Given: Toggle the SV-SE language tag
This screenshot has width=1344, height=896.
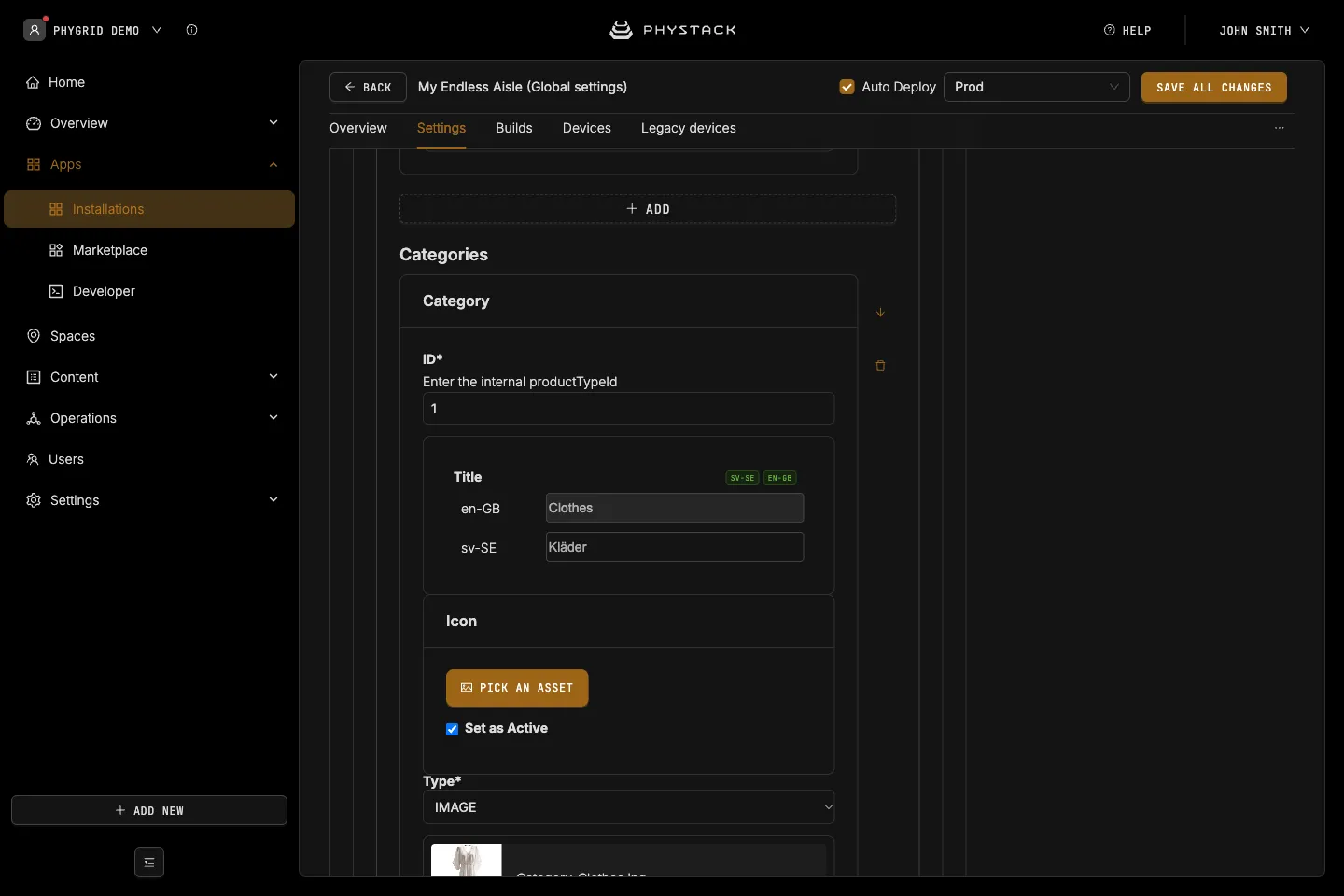Looking at the screenshot, I should click(742, 478).
